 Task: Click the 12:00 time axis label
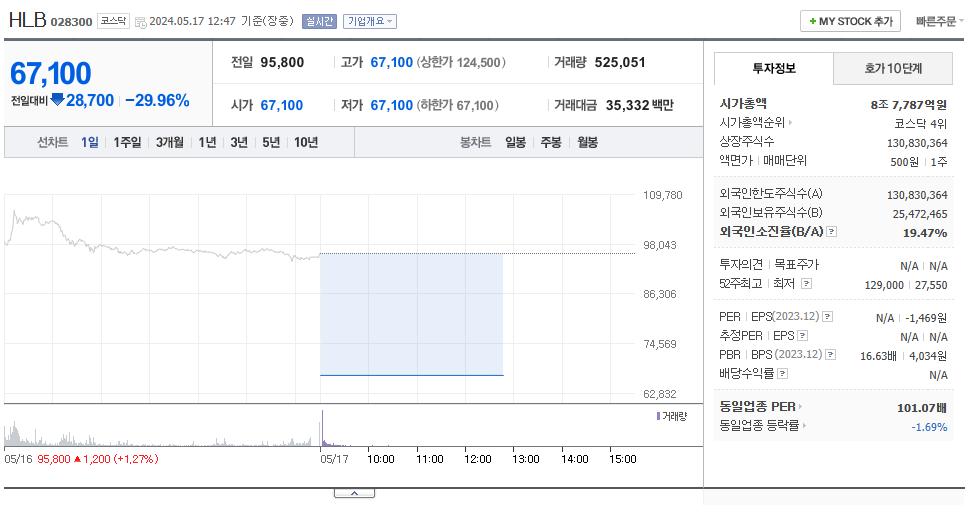tap(478, 459)
